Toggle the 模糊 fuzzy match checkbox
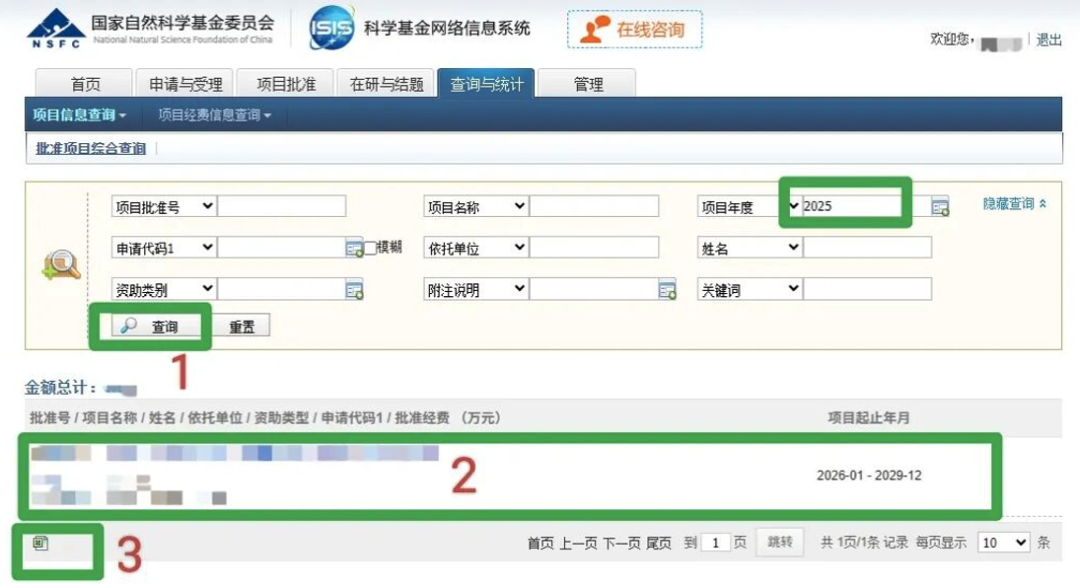 371,248
